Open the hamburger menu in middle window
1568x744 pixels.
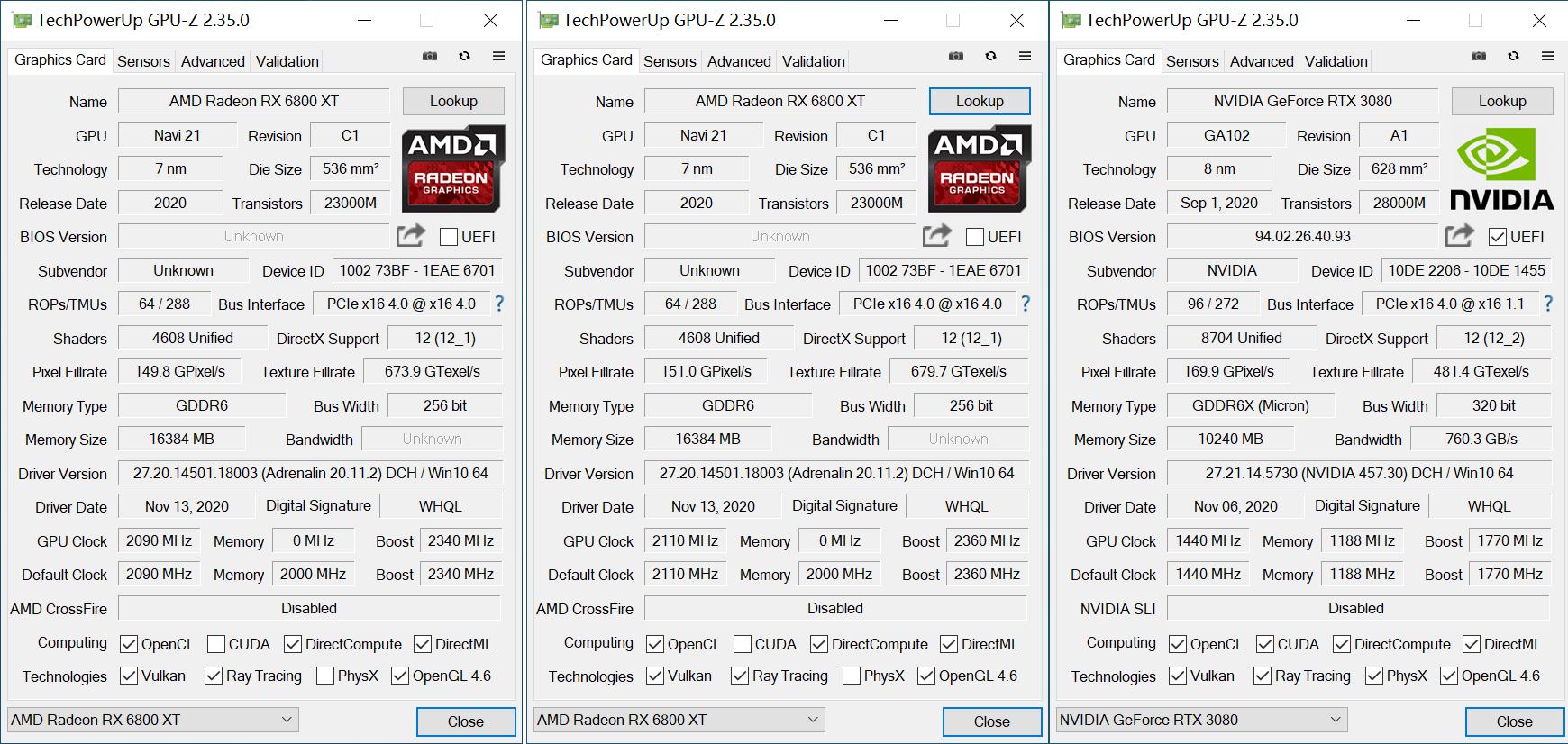click(x=1025, y=56)
